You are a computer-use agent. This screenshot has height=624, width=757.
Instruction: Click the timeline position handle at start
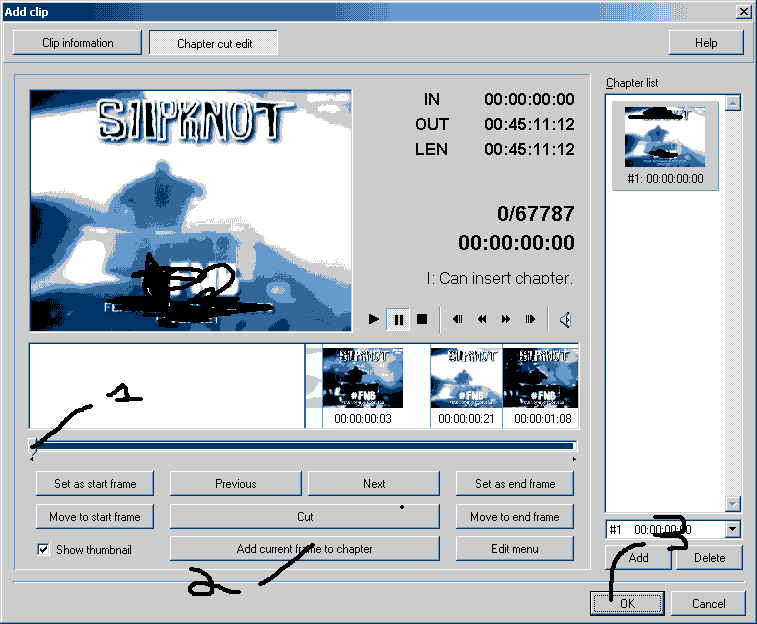pos(33,446)
